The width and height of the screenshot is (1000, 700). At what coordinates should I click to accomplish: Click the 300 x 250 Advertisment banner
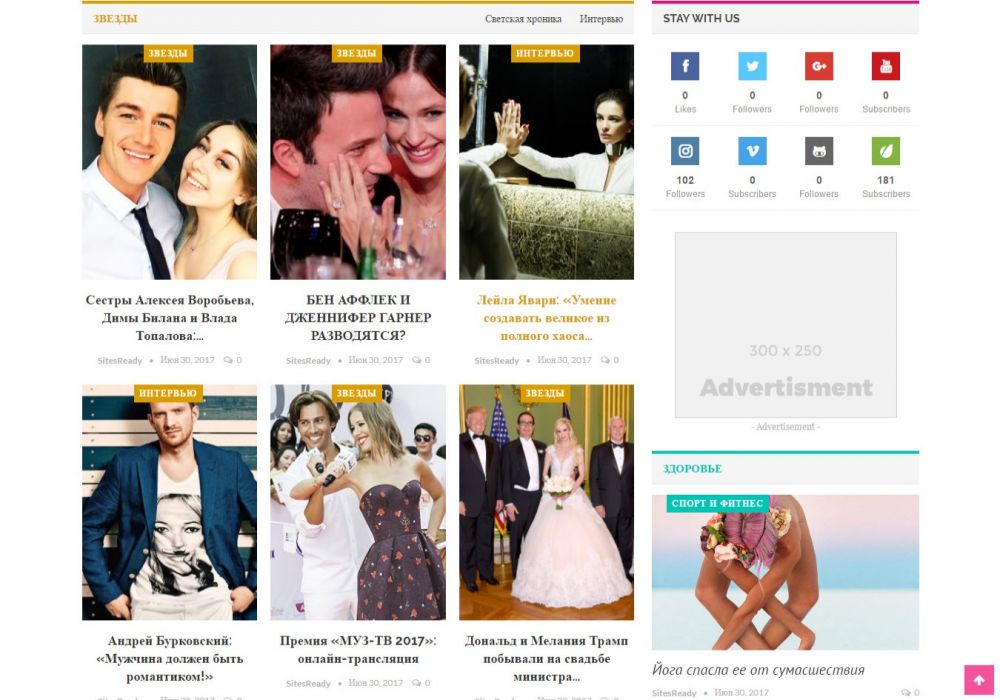(x=786, y=325)
